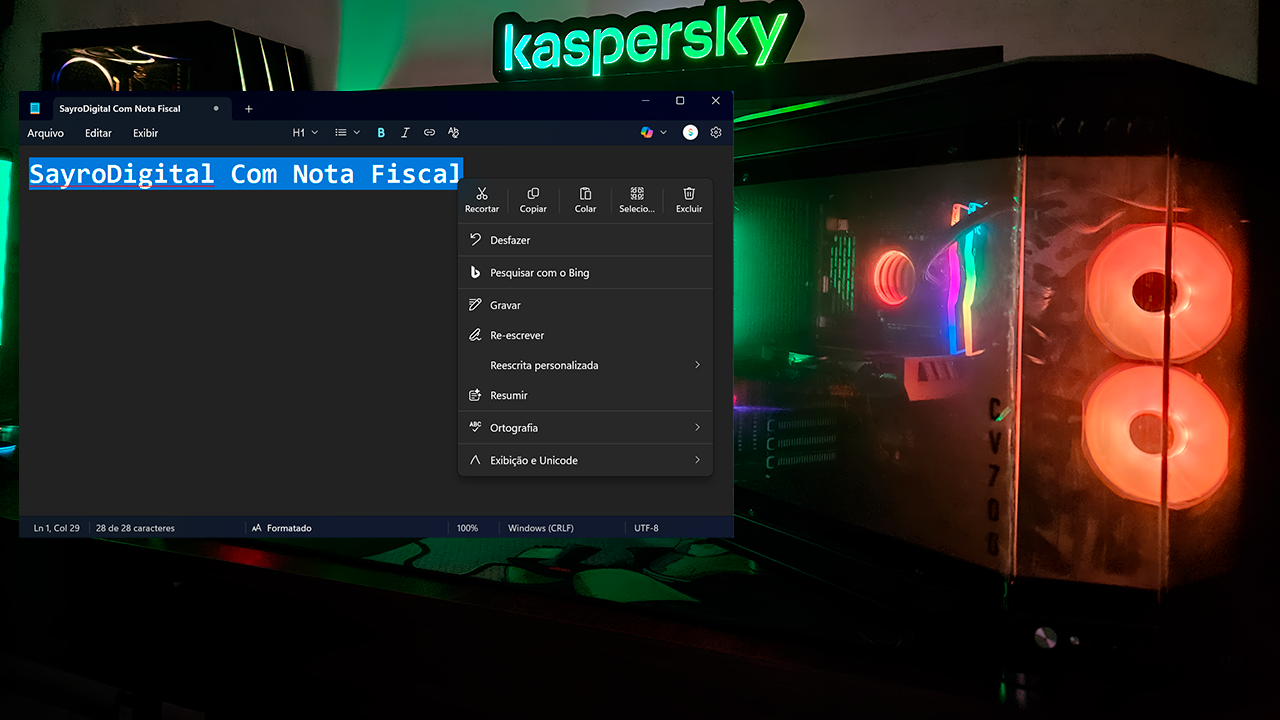Click the user account avatar icon
Viewport: 1280px width, 720px height.
tap(690, 133)
